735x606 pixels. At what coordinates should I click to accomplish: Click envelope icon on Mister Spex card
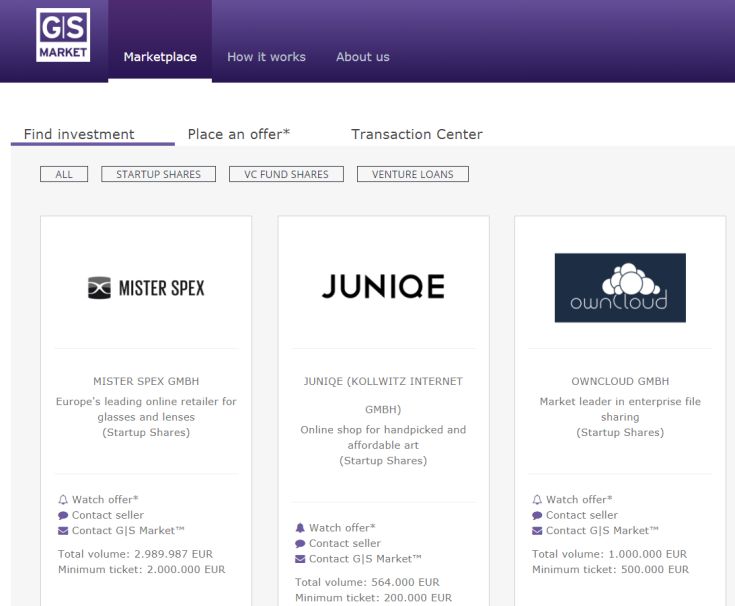click(x=63, y=531)
